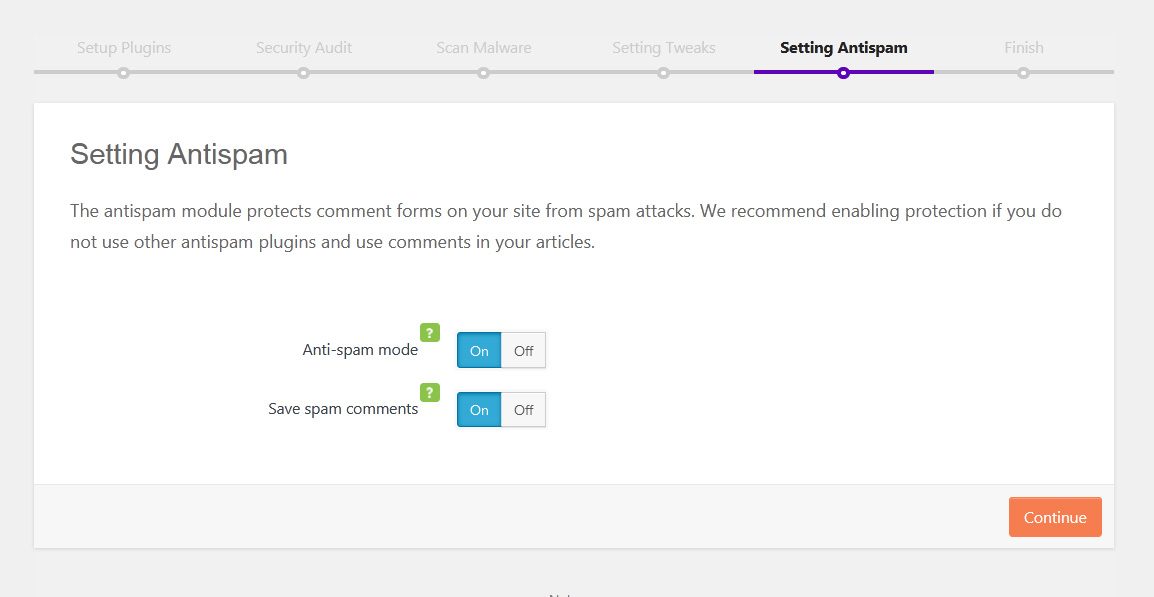Switch to the Setting Tweaks step tab
The height and width of the screenshot is (597, 1154).
(664, 48)
